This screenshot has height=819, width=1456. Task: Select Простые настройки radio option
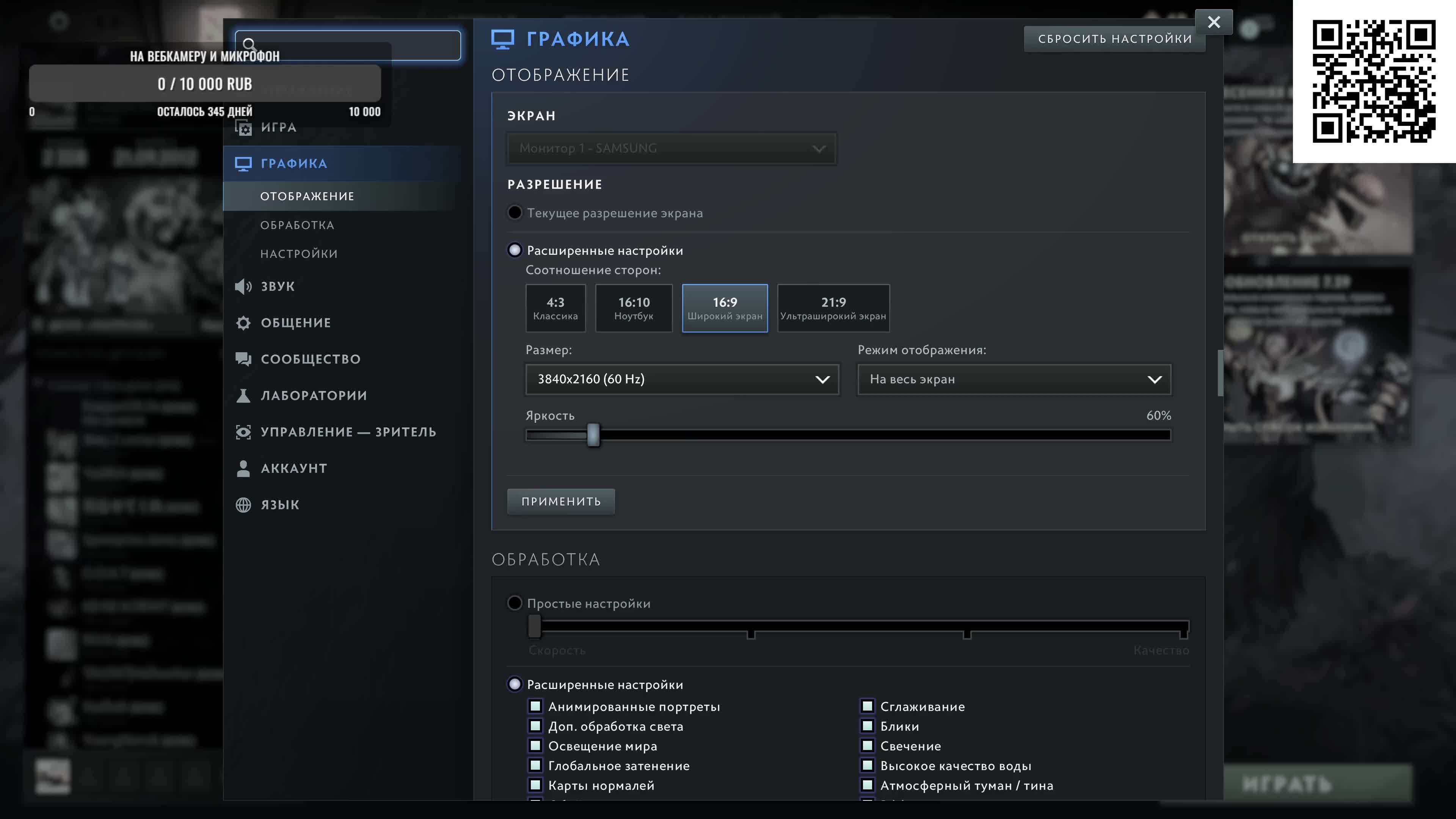click(x=515, y=603)
